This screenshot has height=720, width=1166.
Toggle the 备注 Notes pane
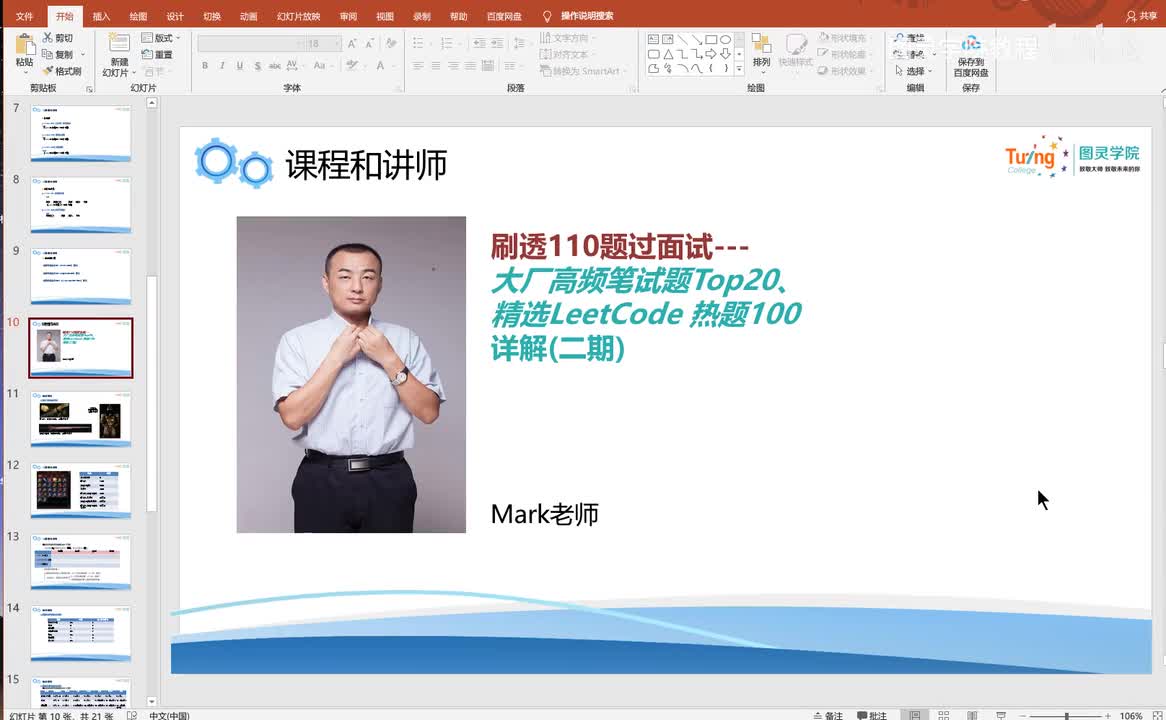(828, 715)
